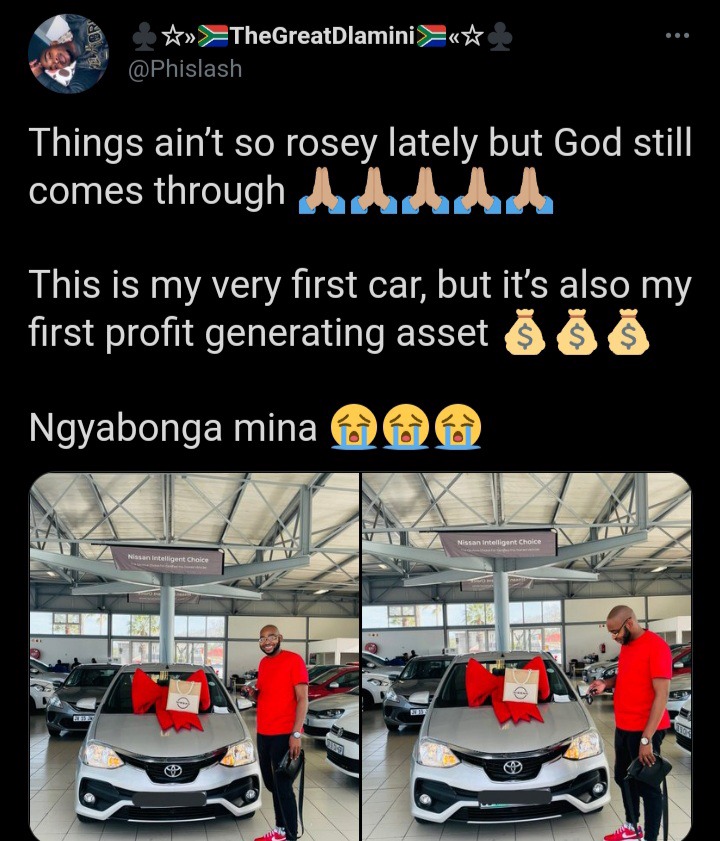Open the left car dealership photo

coord(194,657)
